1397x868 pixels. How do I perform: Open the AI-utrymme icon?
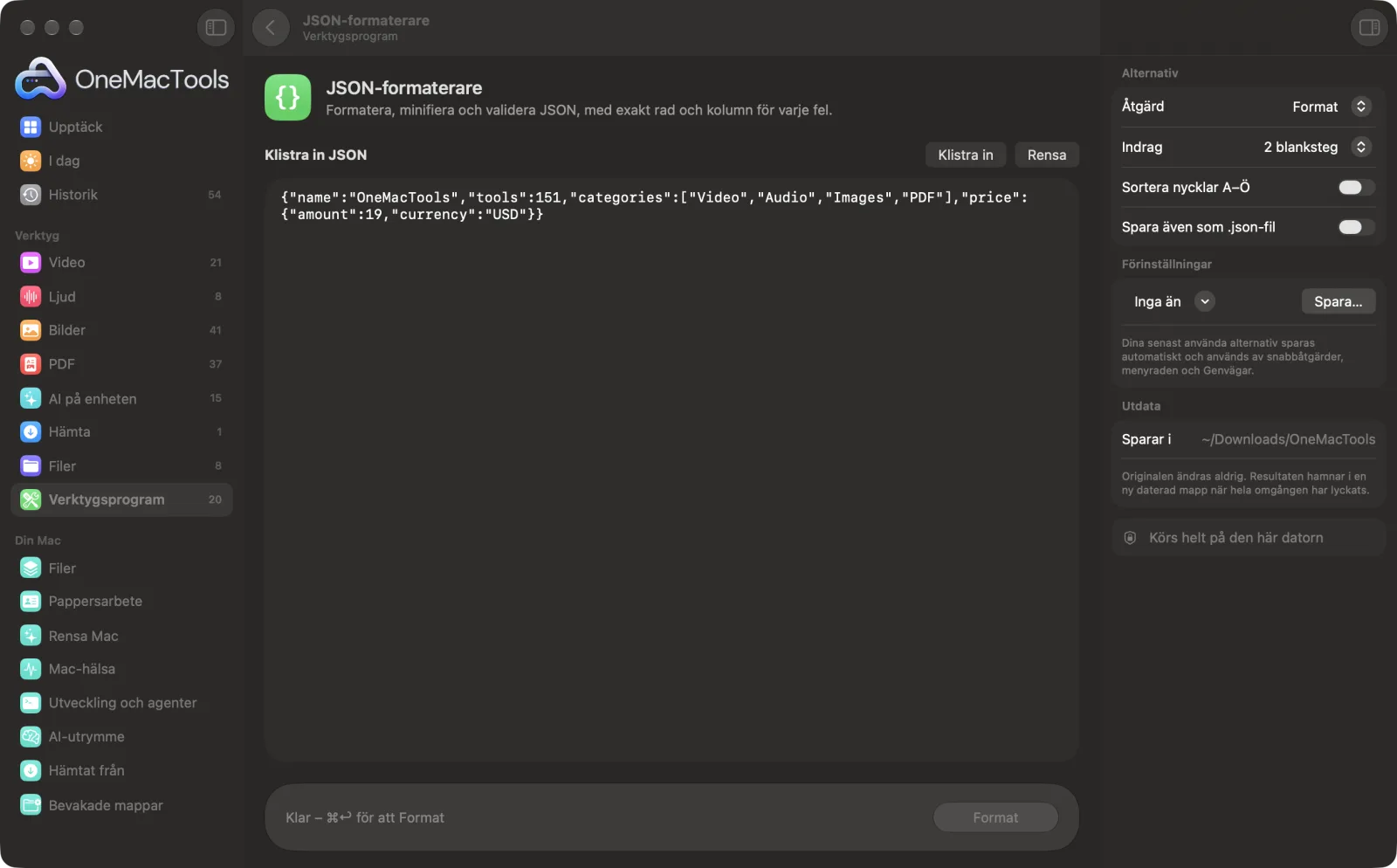tap(31, 737)
